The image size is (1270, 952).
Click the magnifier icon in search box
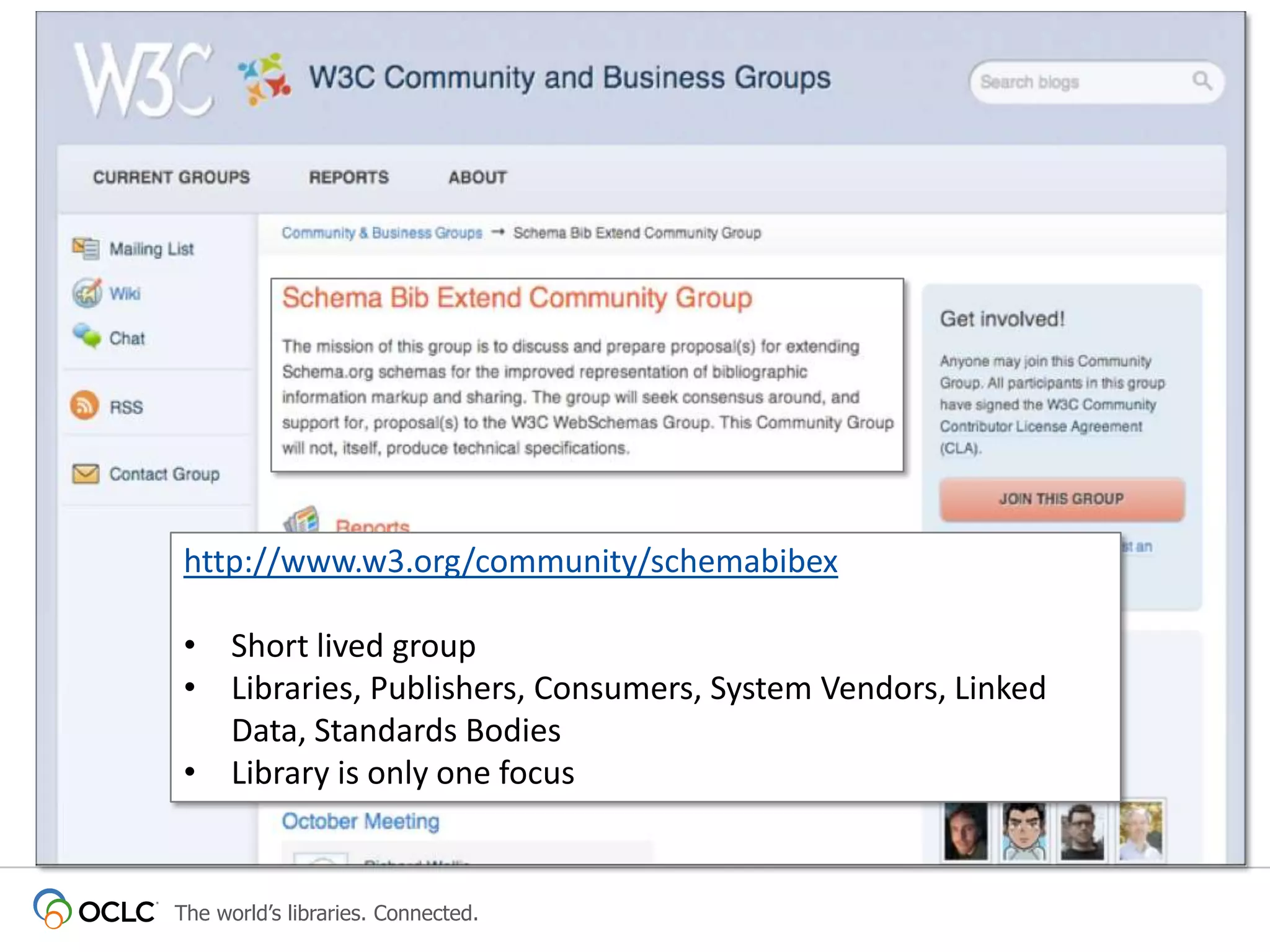(1201, 81)
